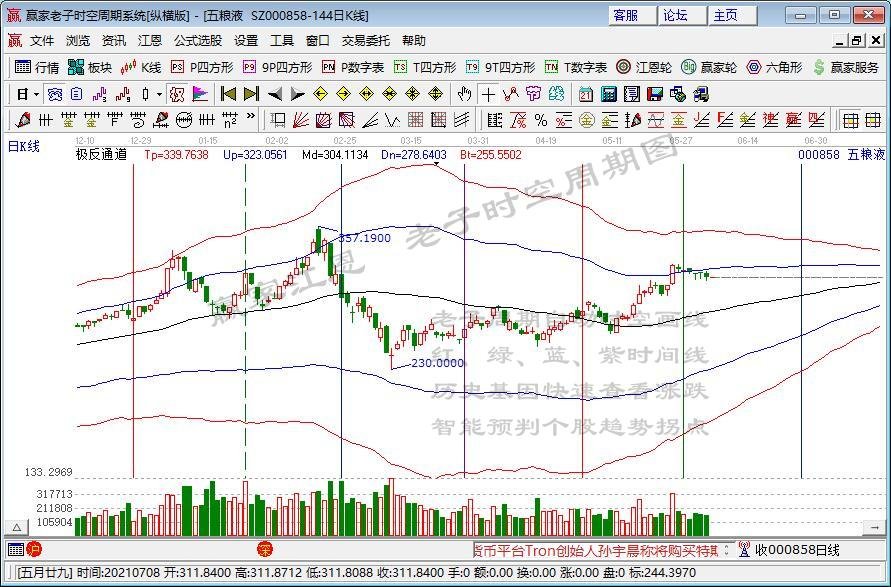The image size is (891, 587).
Task: Open the 交易委托 menu
Action: click(365, 41)
